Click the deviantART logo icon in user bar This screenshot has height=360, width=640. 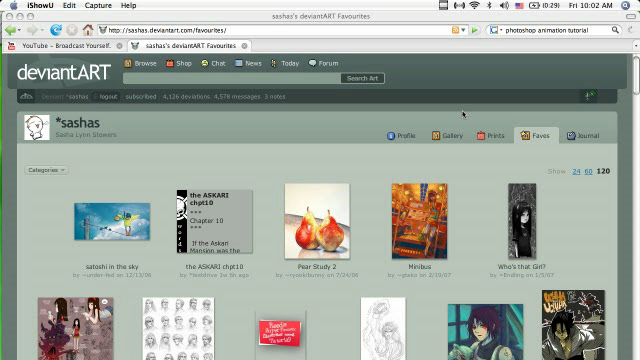pos(27,96)
